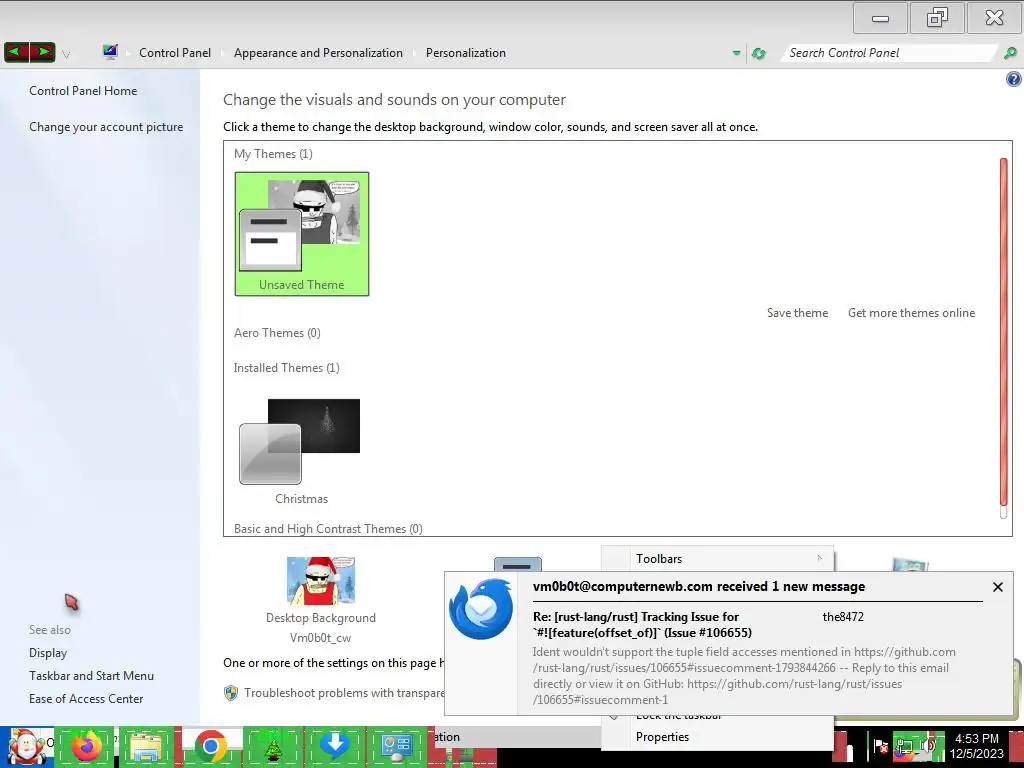
Task: Open the recent pages dropdown arrow
Action: 66,54
